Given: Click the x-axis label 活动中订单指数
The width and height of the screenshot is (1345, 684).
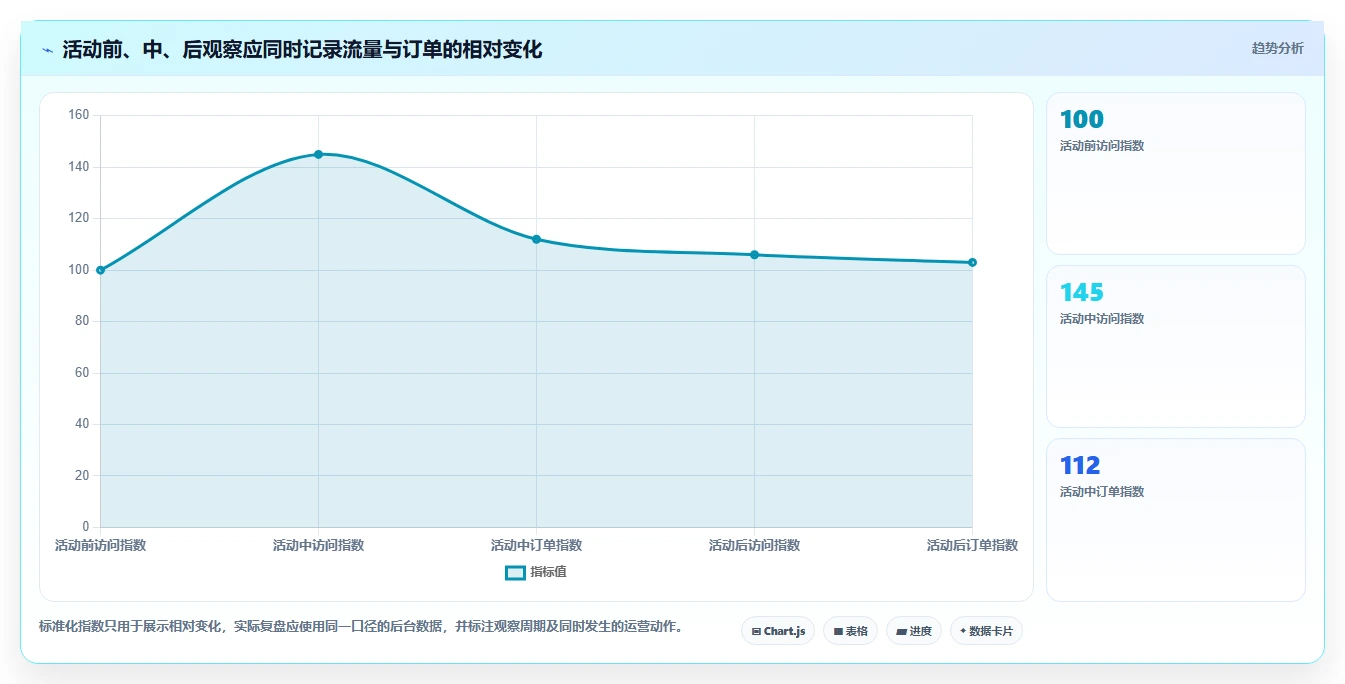Looking at the screenshot, I should click(x=536, y=545).
